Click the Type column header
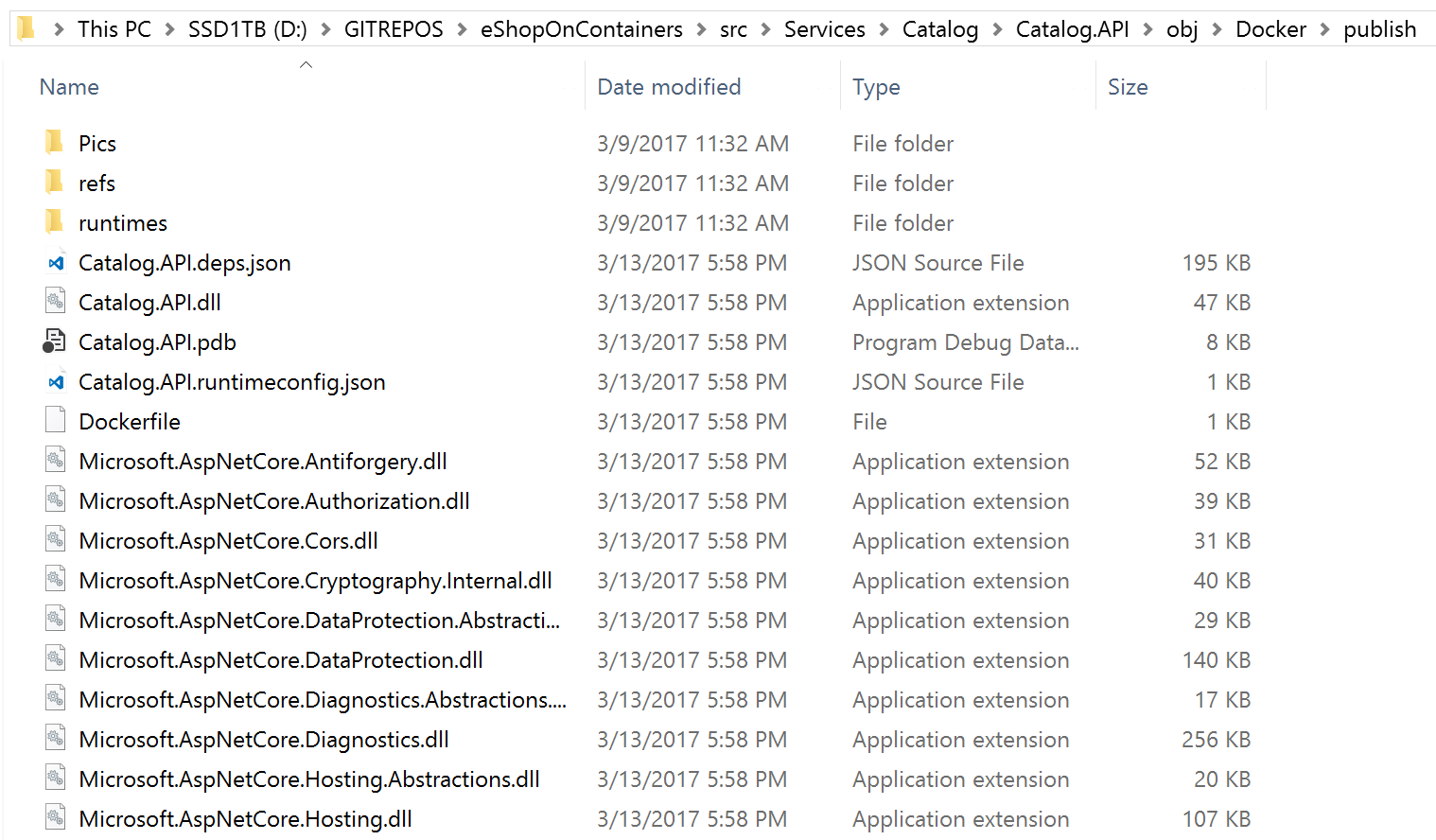This screenshot has width=1436, height=840. pyautogui.click(x=876, y=87)
